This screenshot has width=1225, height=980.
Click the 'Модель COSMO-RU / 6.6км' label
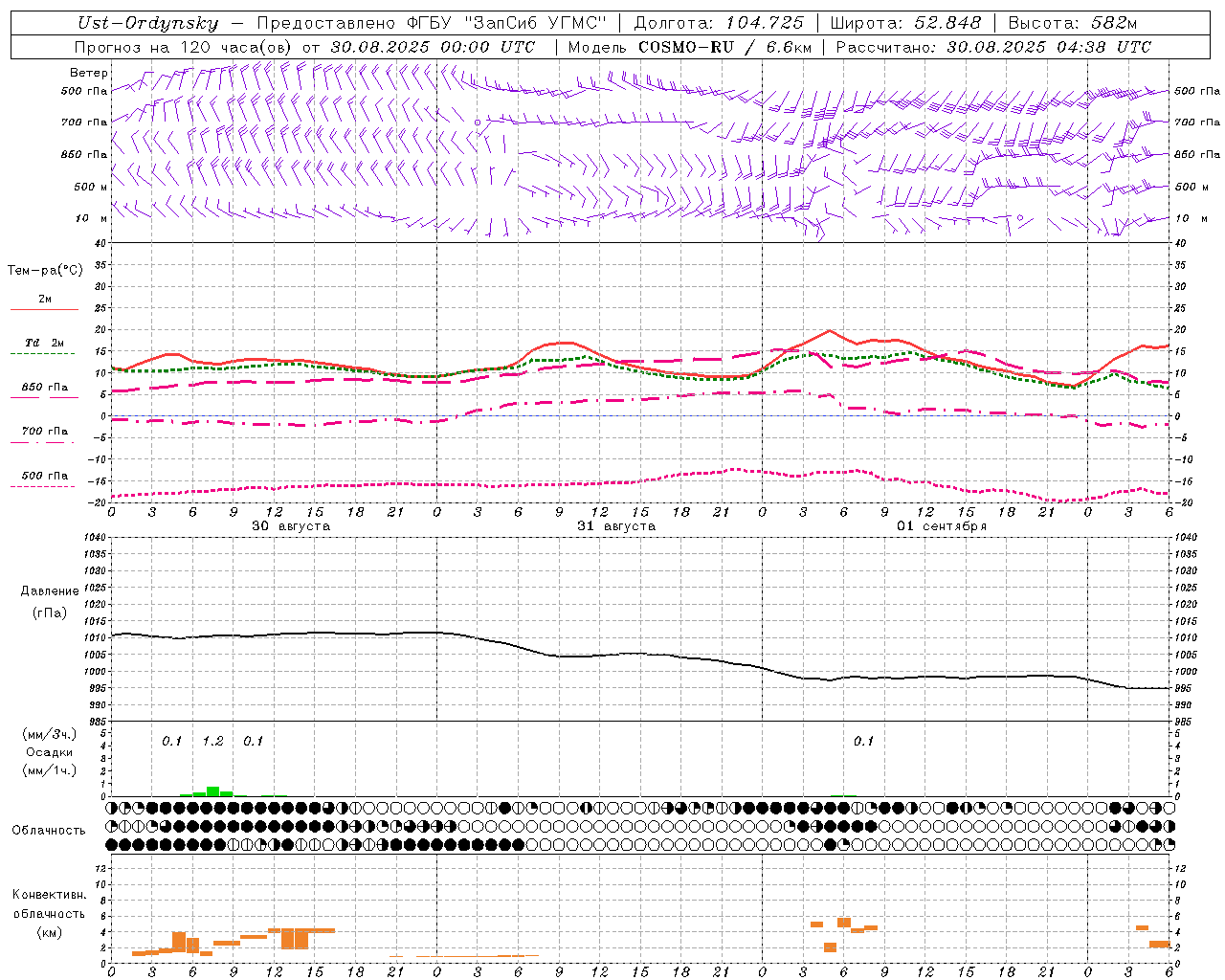click(690, 47)
